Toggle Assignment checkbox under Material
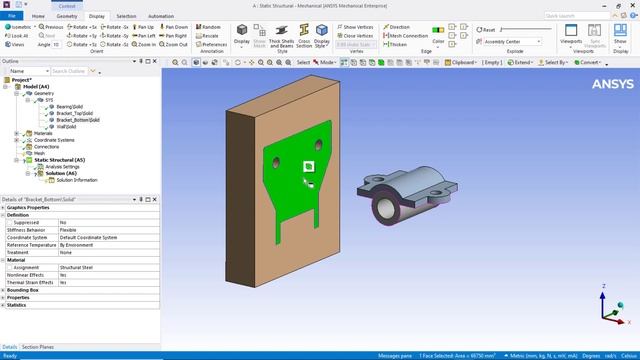Image resolution: width=640 pixels, height=360 pixels. [x=10, y=268]
